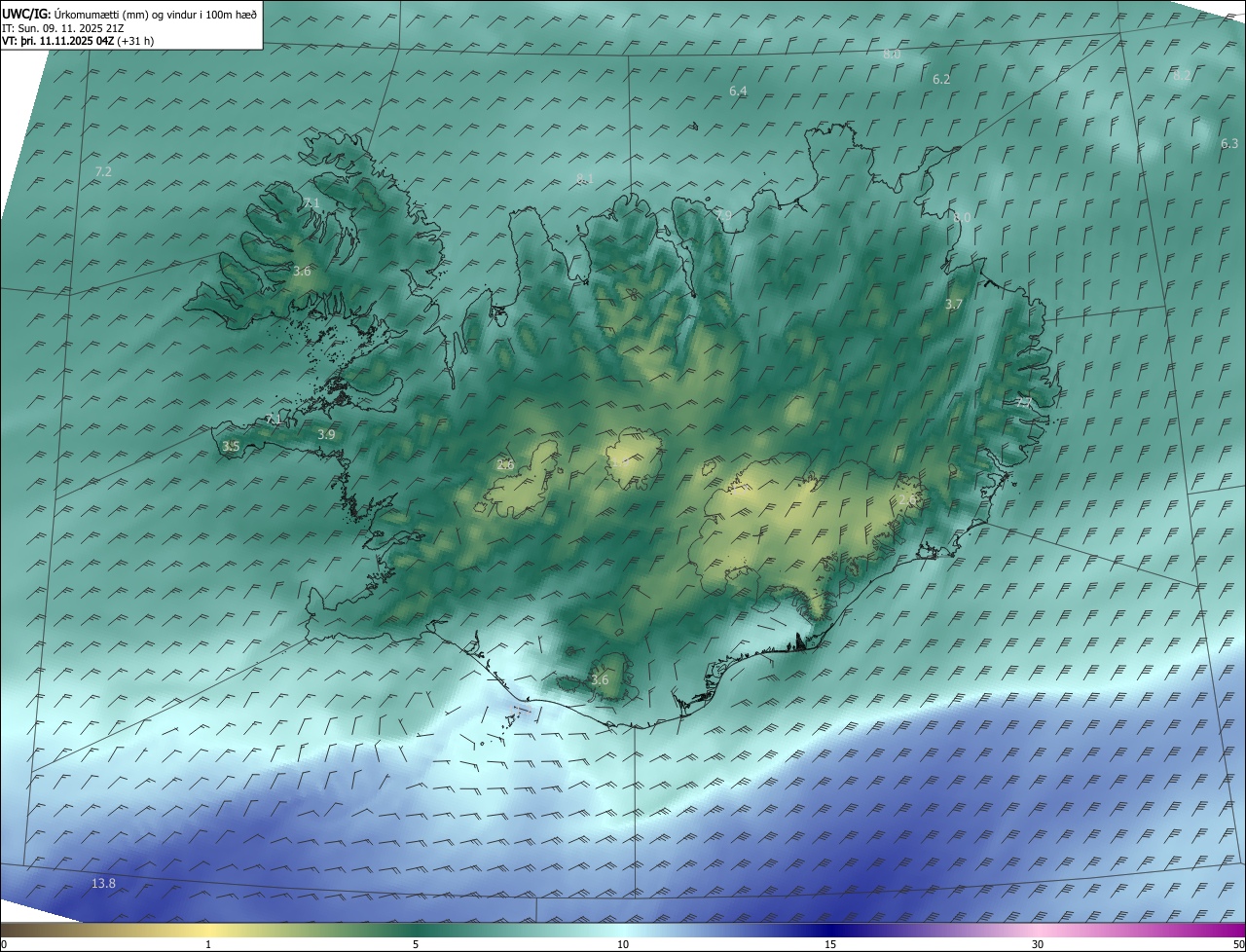Click the 'UWC/IG: Úrkomumætti (mm)' title line
This screenshot has width=1246, height=952.
tap(129, 14)
